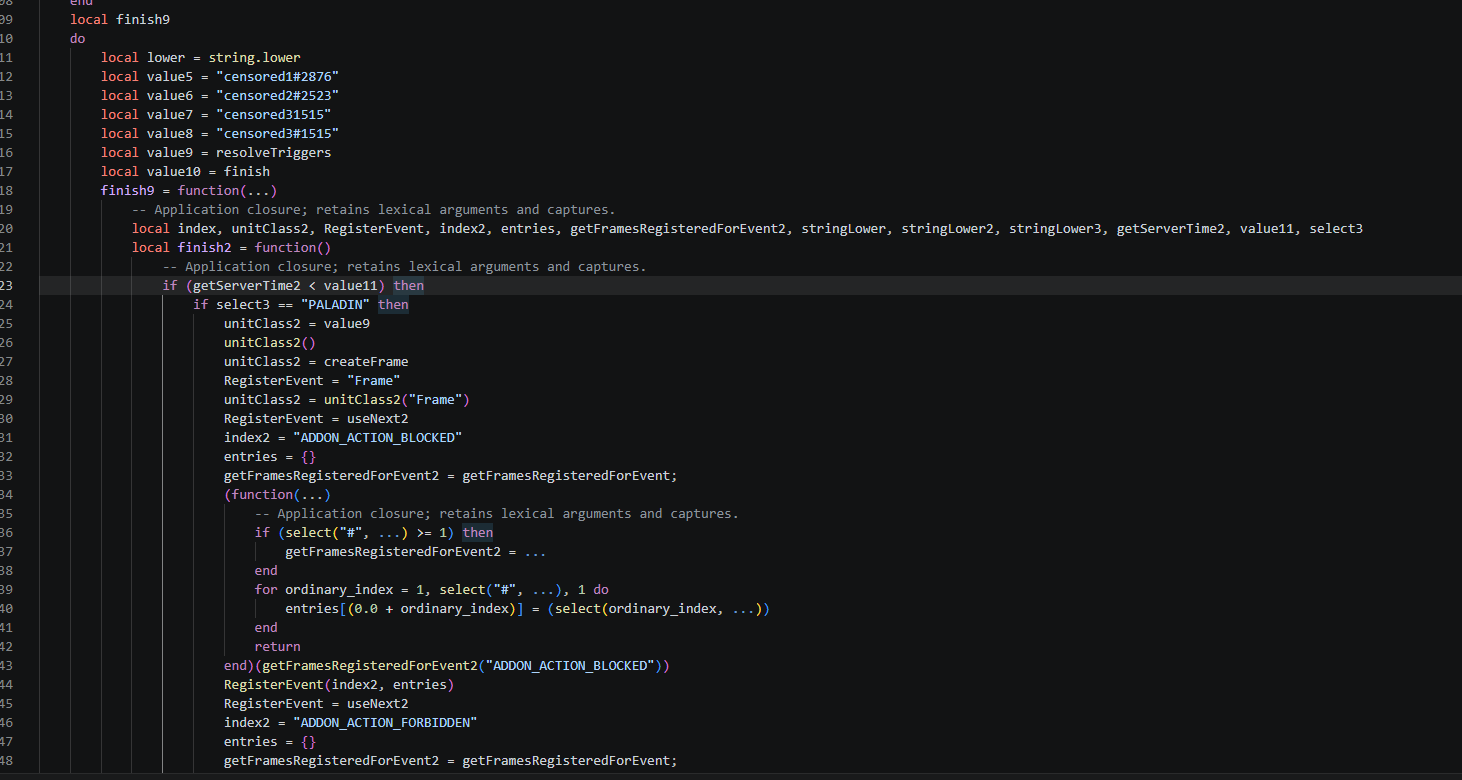1462x780 pixels.
Task: Click the string "censored3#1515"
Action: click(x=278, y=133)
